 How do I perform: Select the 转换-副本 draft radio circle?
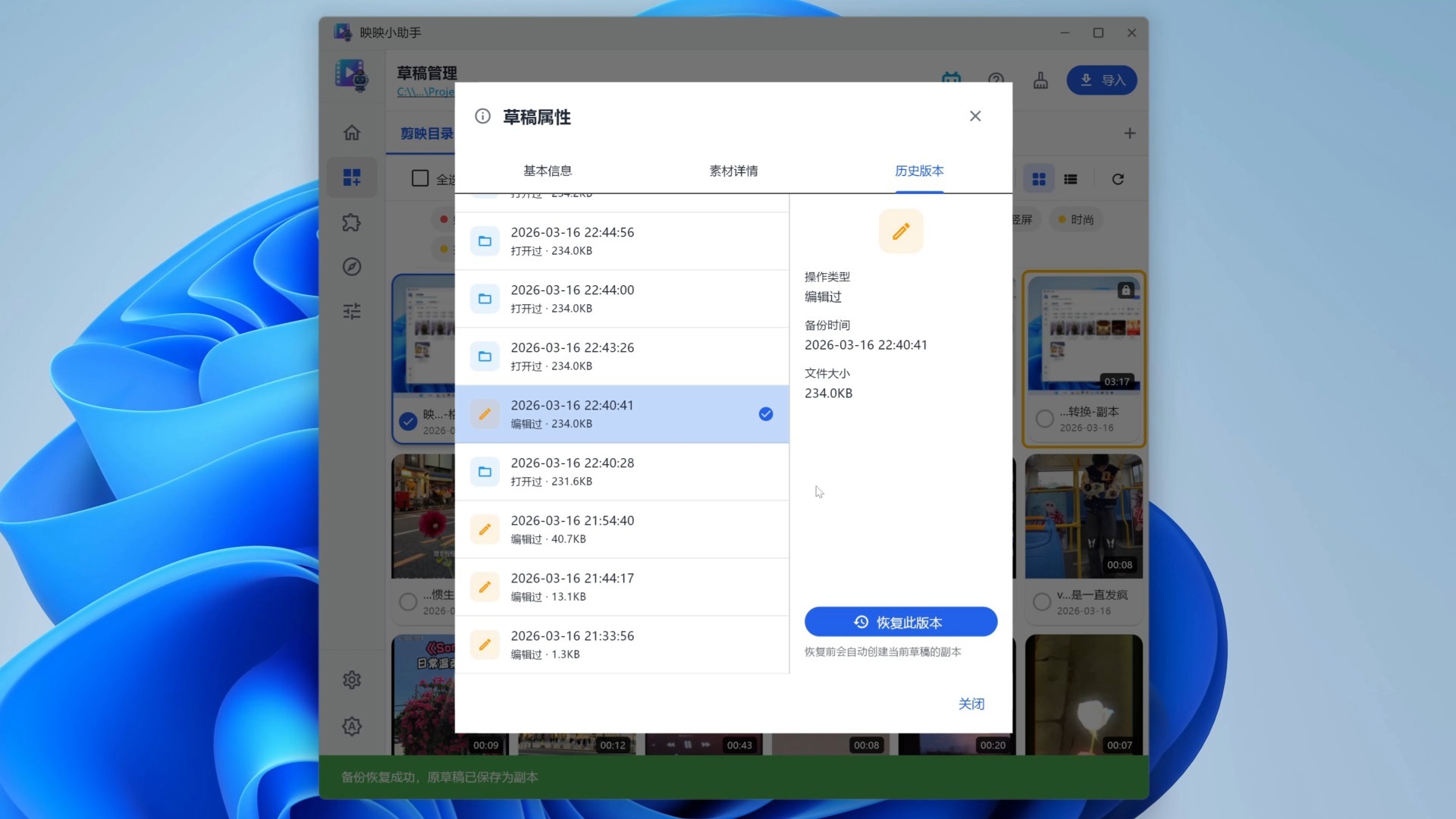coord(1044,419)
